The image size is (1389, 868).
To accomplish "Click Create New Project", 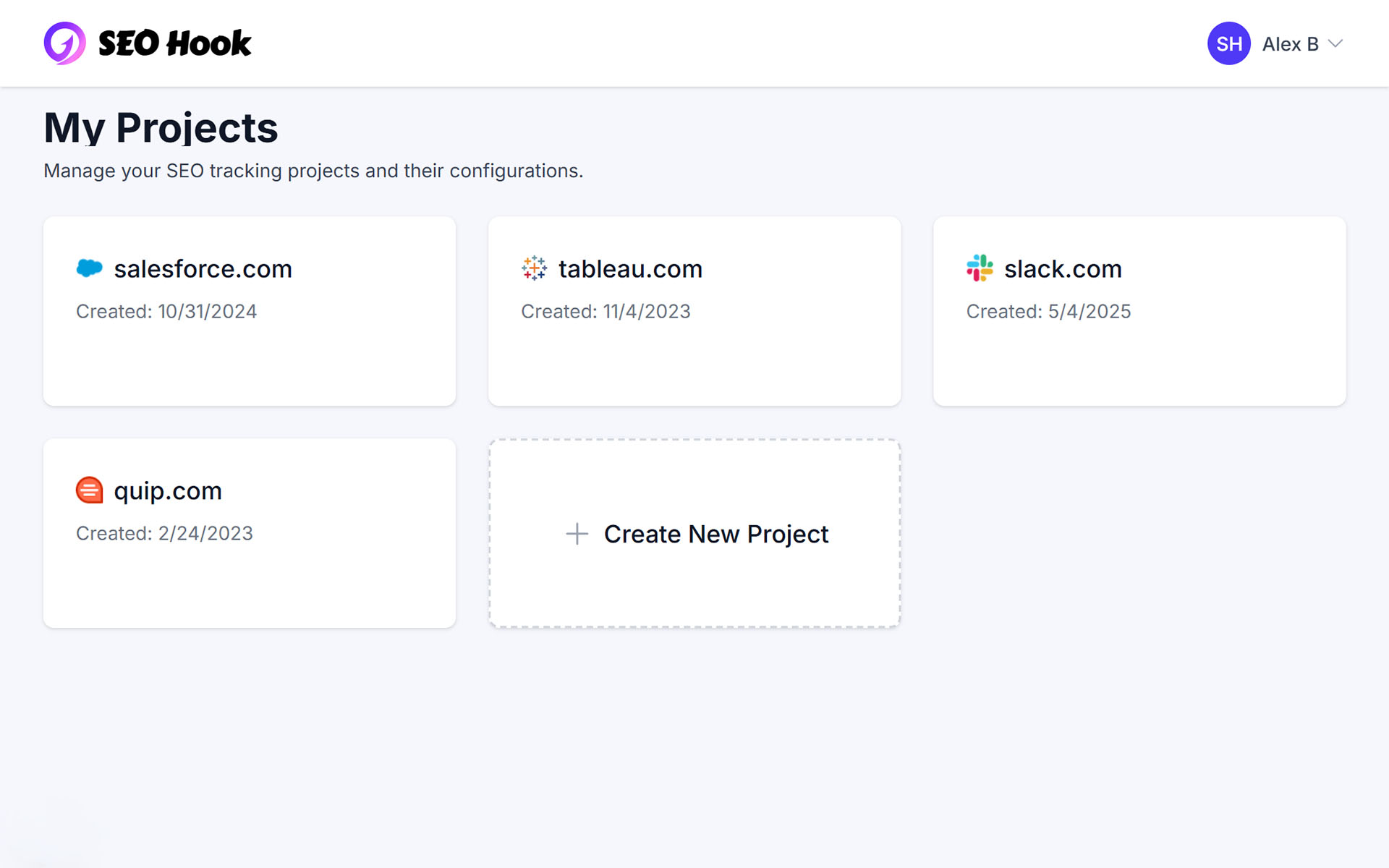I will point(694,534).
